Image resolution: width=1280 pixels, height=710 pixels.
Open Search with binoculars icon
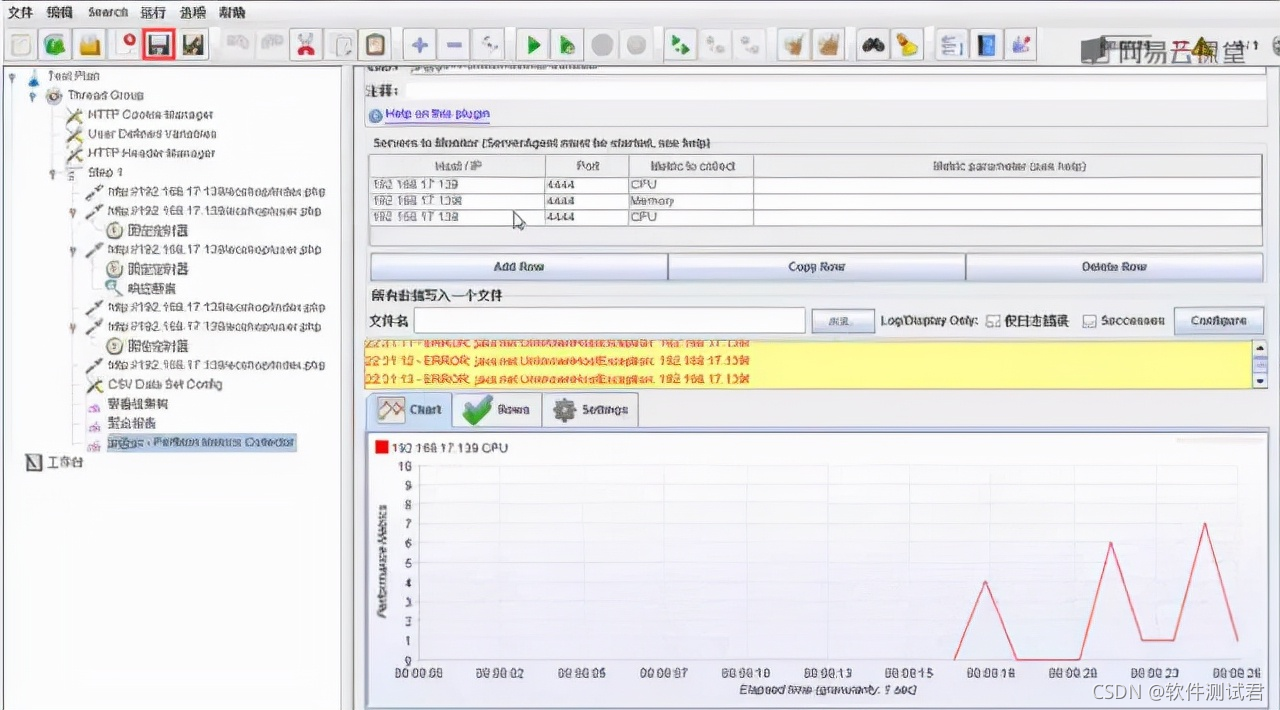pos(873,44)
